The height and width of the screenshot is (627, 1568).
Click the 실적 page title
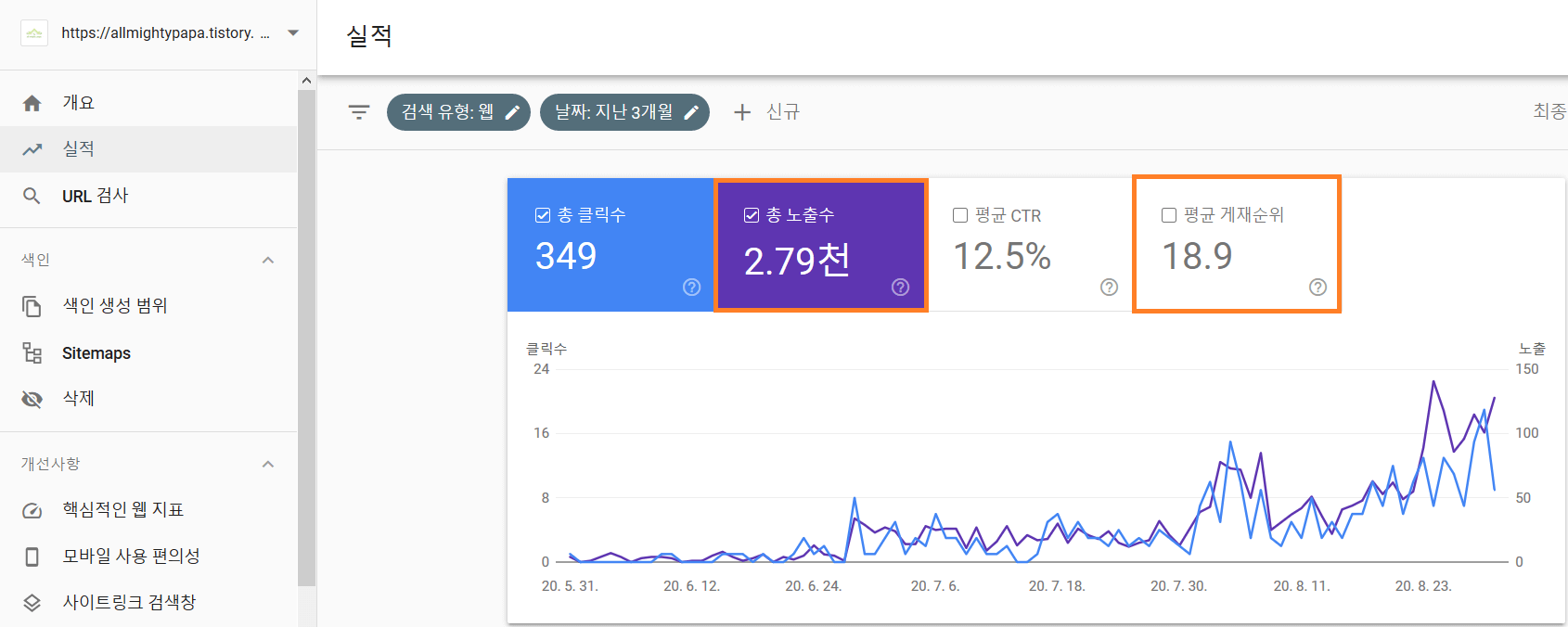click(369, 36)
